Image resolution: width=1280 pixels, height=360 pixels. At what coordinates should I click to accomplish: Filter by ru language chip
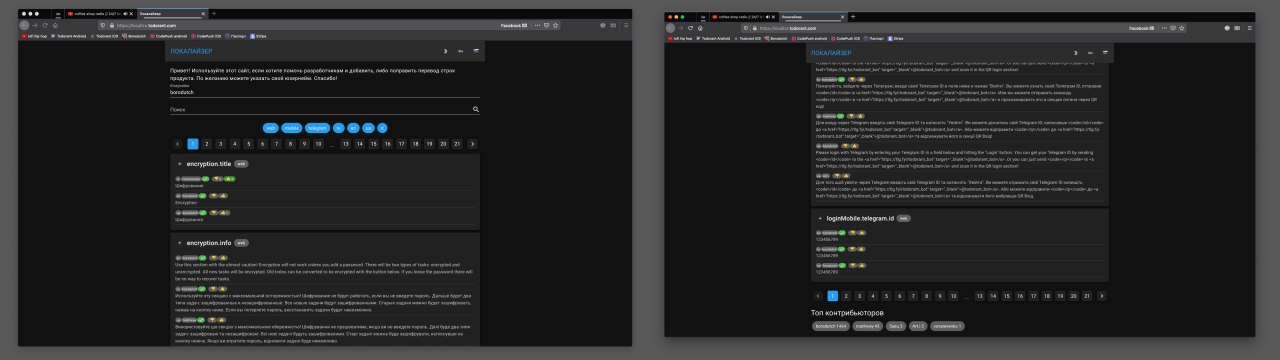(x=339, y=128)
